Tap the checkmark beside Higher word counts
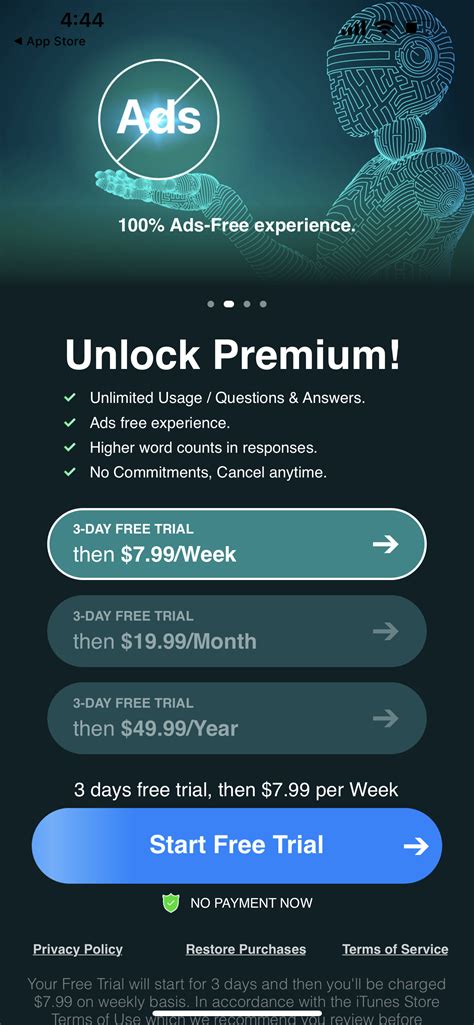The height and width of the screenshot is (1025, 474). pyautogui.click(x=69, y=448)
